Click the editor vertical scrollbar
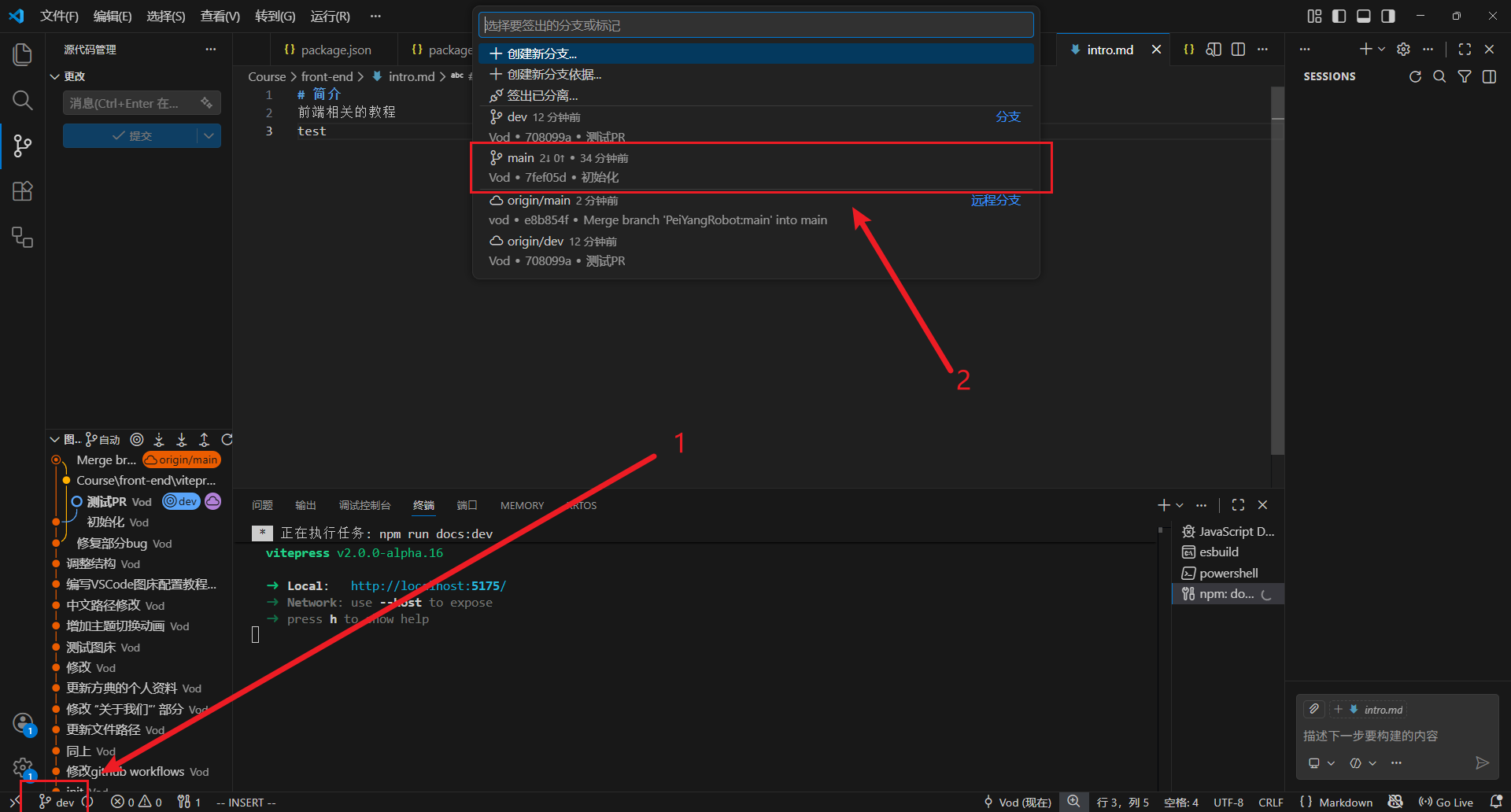The height and width of the screenshot is (812, 1511). pos(1278,271)
